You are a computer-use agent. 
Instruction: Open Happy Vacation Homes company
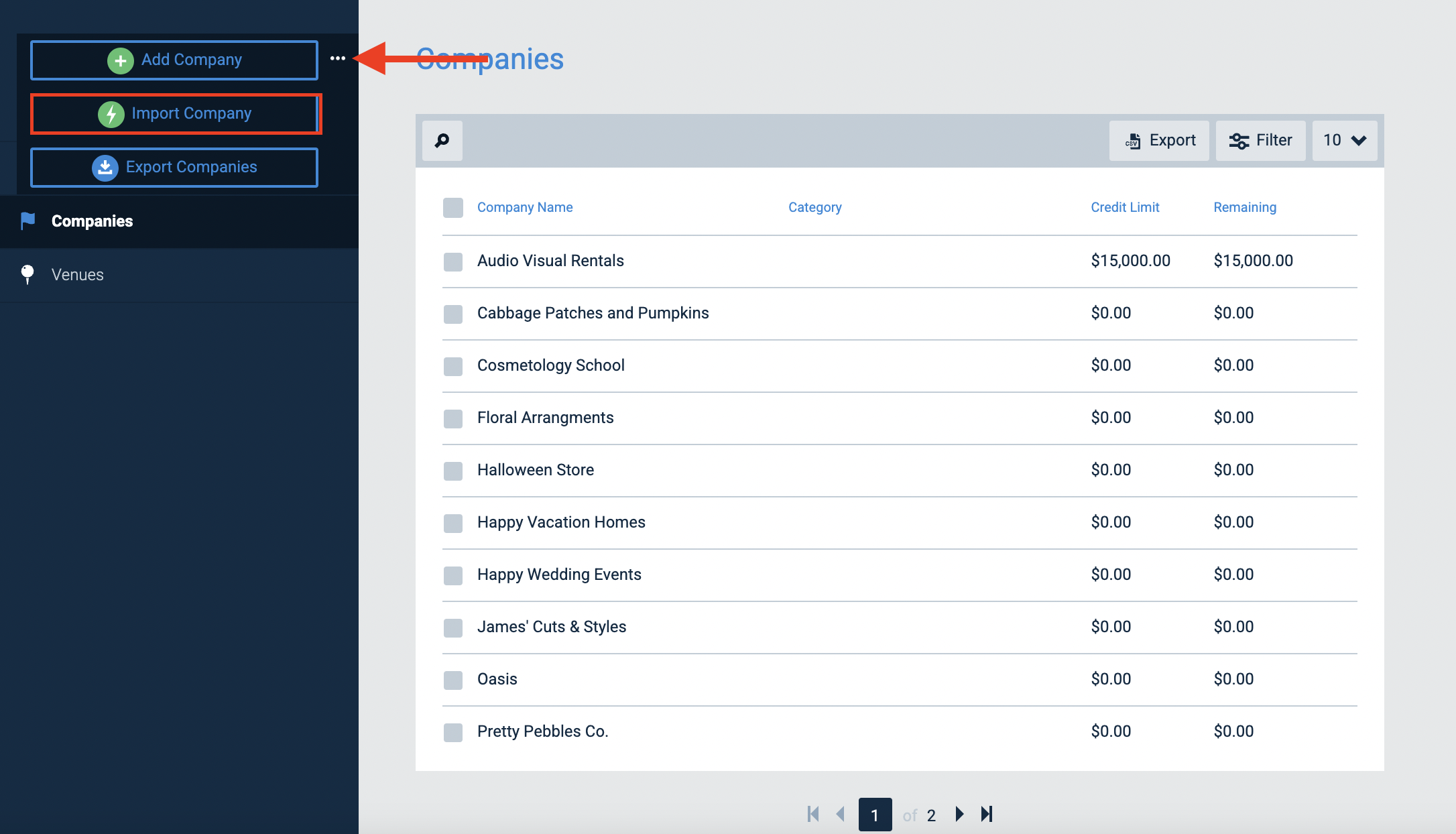[561, 522]
